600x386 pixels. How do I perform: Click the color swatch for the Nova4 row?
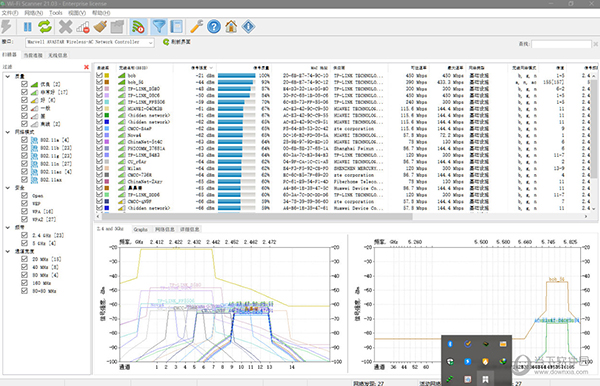point(107,135)
